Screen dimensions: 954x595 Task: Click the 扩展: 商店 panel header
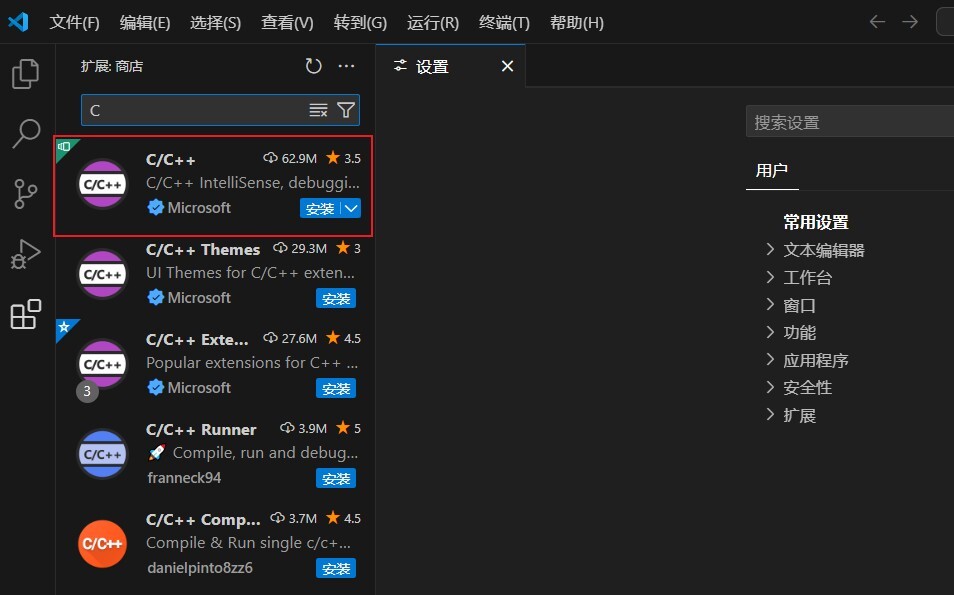tap(112, 66)
